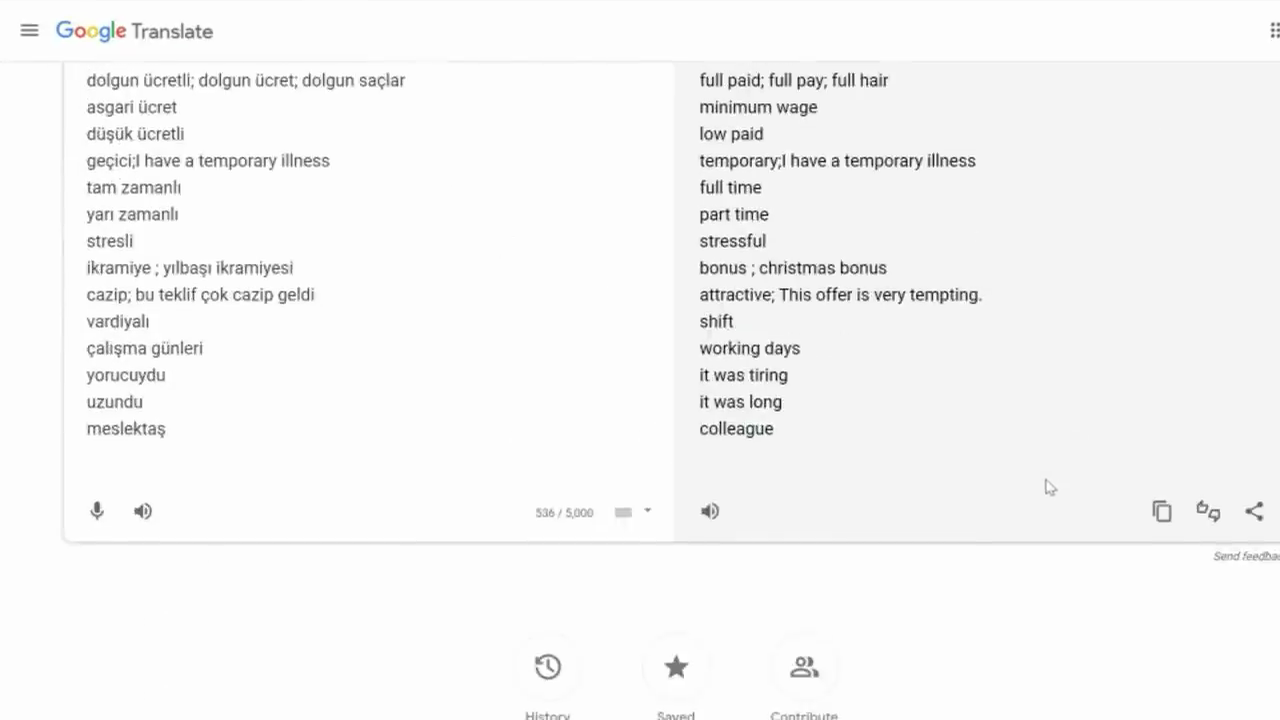Click the translated phrase 'minimum wage'
Viewport: 1280px width, 720px height.
(758, 107)
